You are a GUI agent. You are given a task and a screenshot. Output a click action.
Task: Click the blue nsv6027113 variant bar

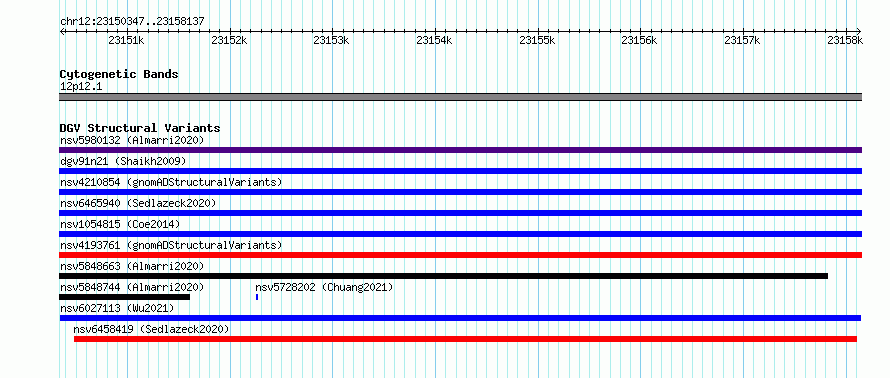click(460, 318)
